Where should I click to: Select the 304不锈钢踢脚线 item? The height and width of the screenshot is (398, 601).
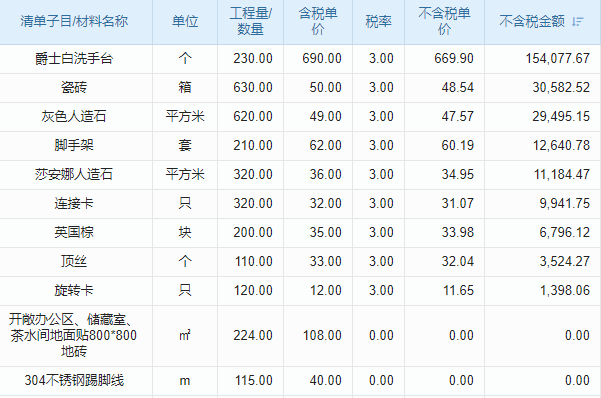coord(74,380)
